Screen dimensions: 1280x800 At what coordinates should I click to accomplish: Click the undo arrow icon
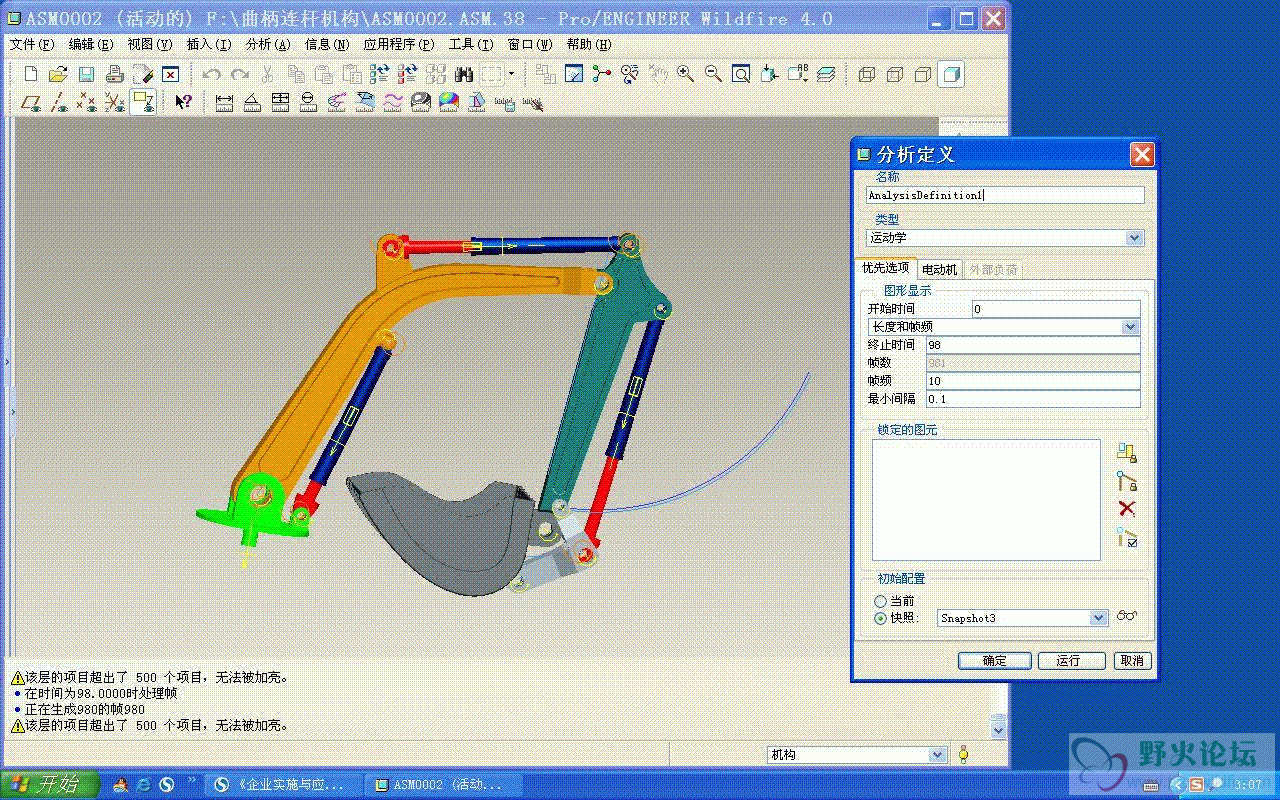[x=212, y=74]
